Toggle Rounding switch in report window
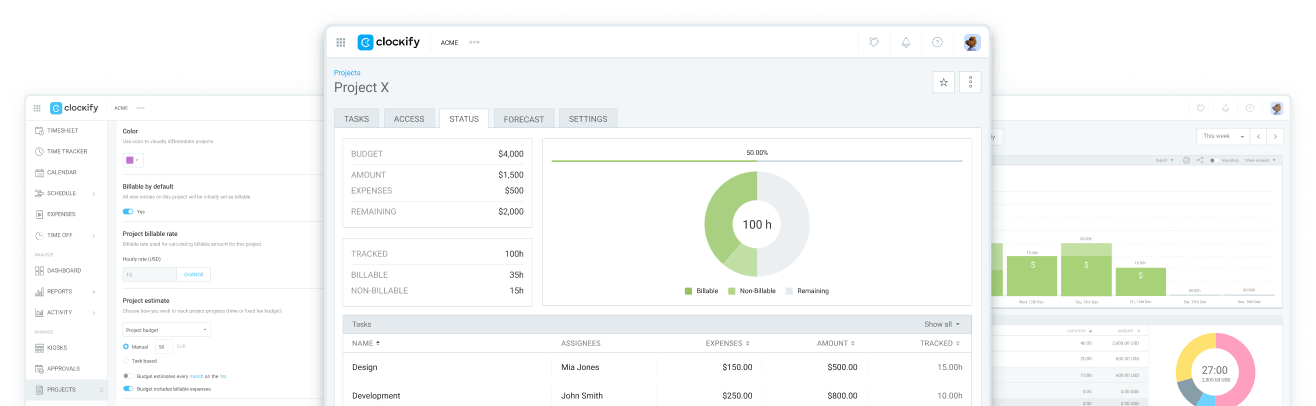The height and width of the screenshot is (406, 1316). point(1212,160)
